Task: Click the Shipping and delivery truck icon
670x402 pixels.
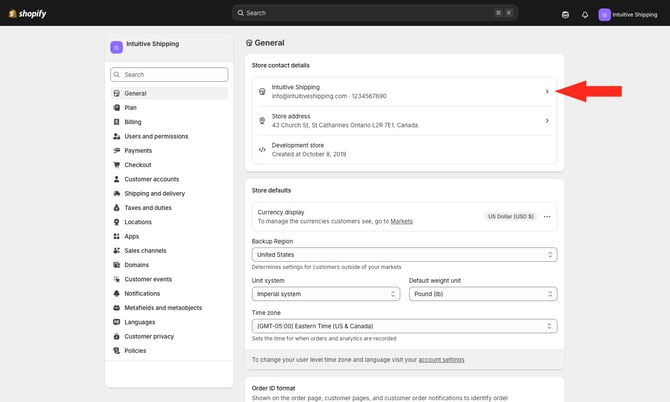Action: pos(116,193)
